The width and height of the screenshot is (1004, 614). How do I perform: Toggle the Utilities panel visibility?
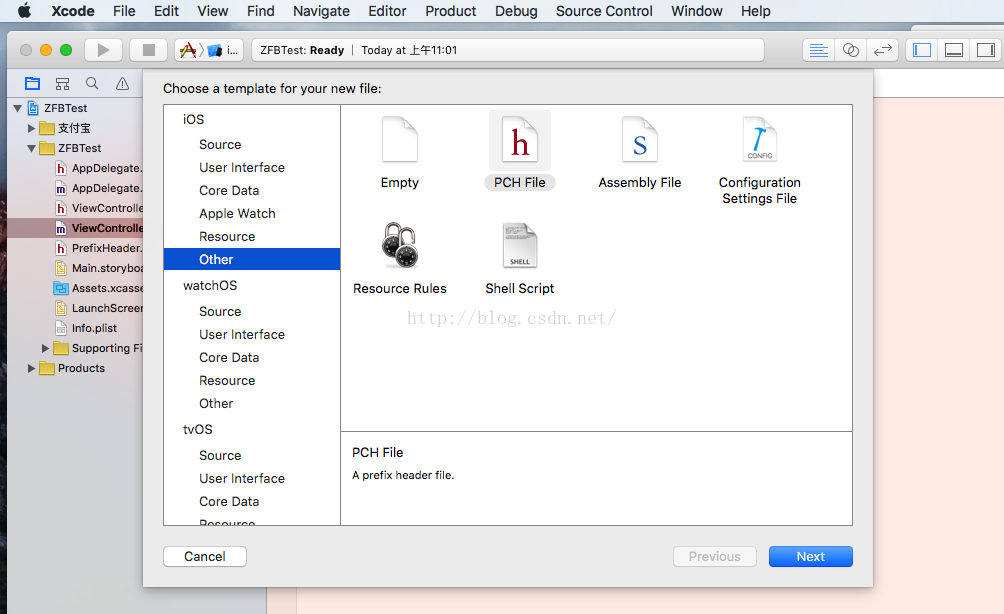point(986,50)
